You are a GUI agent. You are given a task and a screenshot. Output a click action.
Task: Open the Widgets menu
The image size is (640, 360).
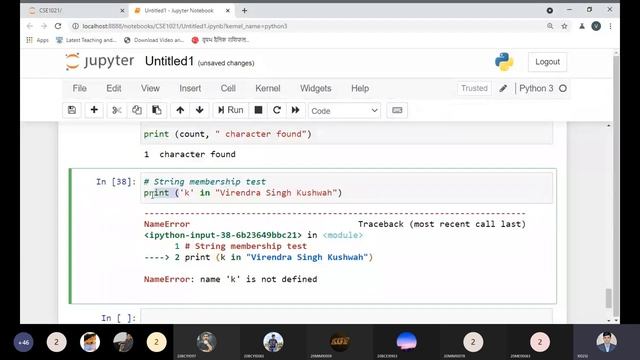click(x=316, y=89)
